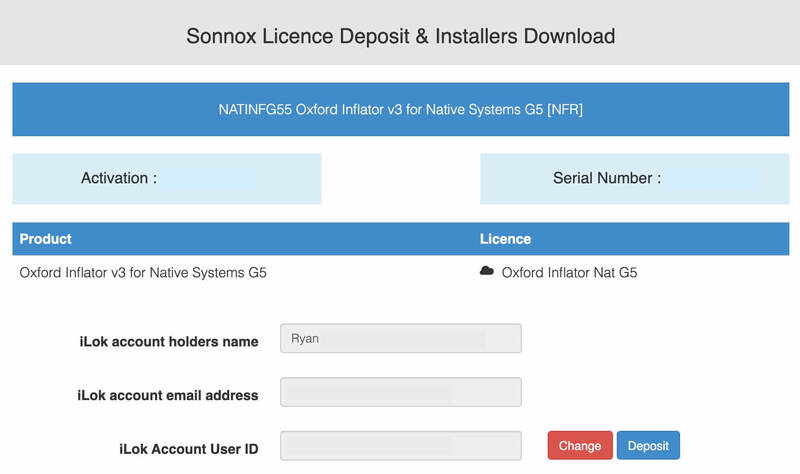This screenshot has height=474, width=800.
Task: Click the cloud icon beside Oxford Inflator Nat G5
Action: point(487,271)
